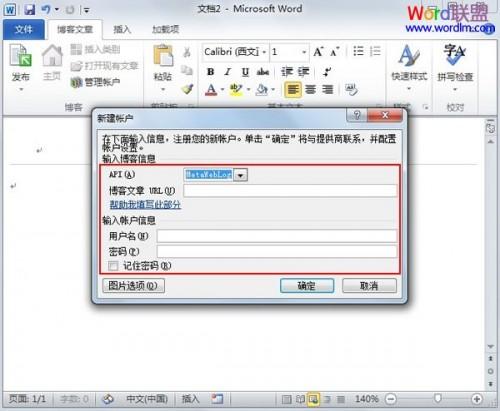Click the dialog Help question mark button
Screen dimensions: 500x411
point(357,116)
